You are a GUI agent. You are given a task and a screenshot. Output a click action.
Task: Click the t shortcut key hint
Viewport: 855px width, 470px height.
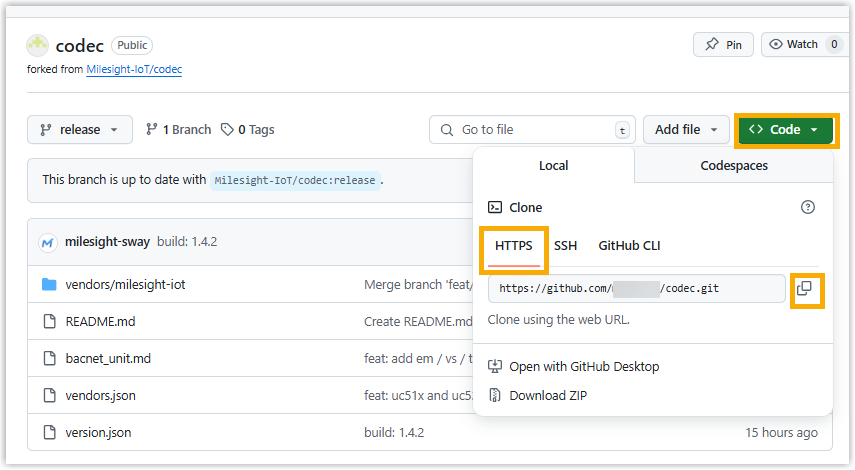(622, 130)
